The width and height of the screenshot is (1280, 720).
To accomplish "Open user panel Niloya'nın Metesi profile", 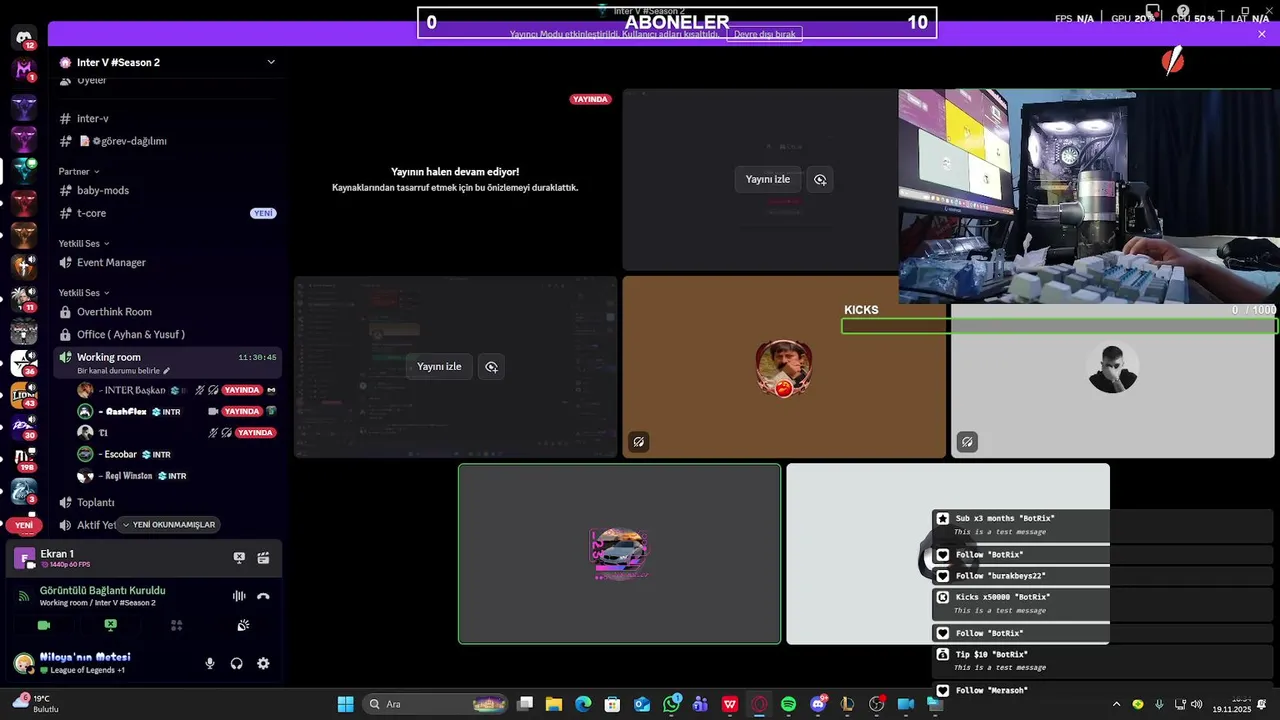I will point(85,663).
